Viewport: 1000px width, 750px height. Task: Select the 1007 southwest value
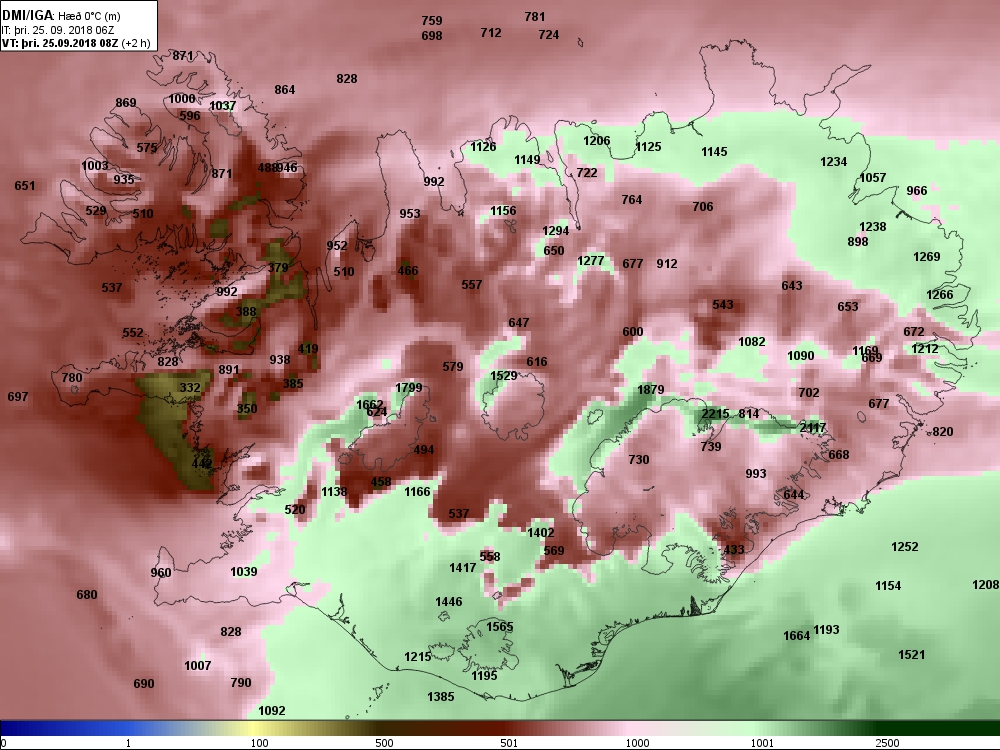[198, 666]
